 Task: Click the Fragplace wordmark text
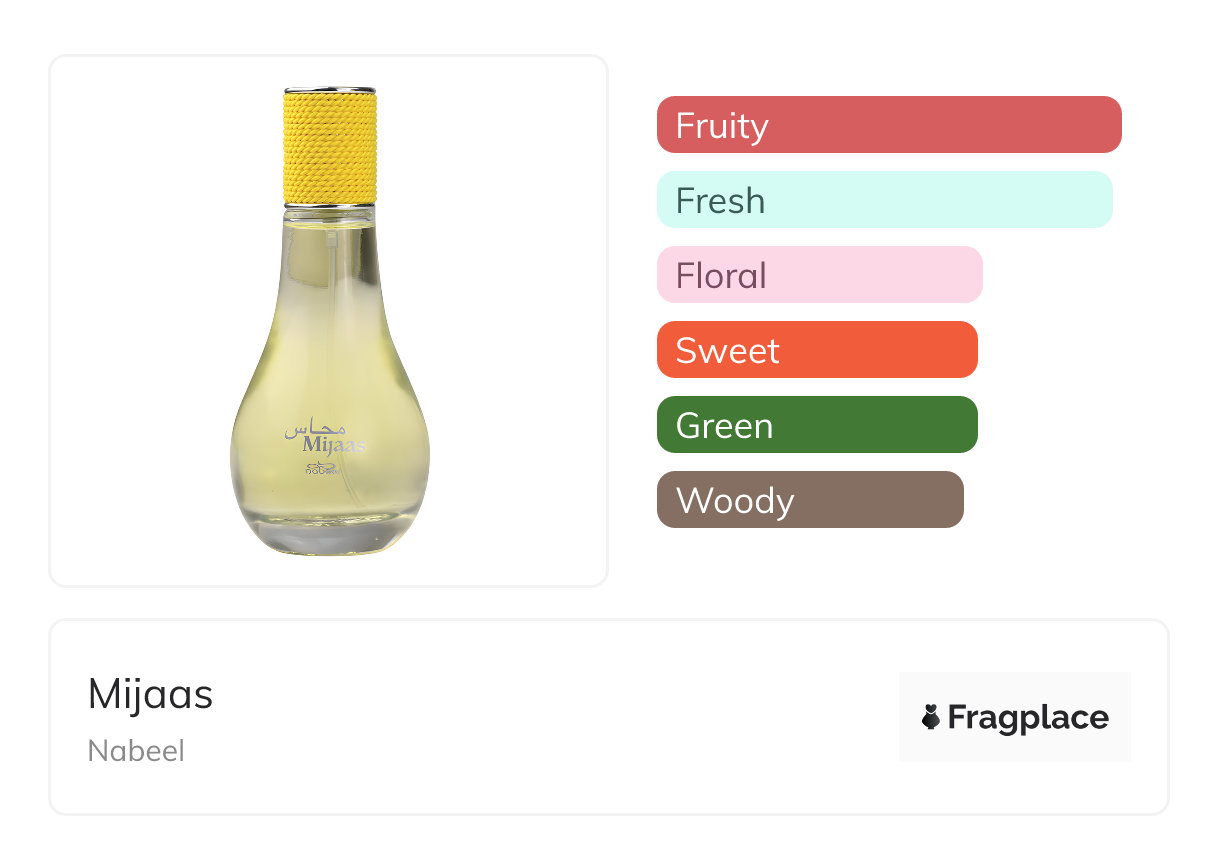point(1028,717)
